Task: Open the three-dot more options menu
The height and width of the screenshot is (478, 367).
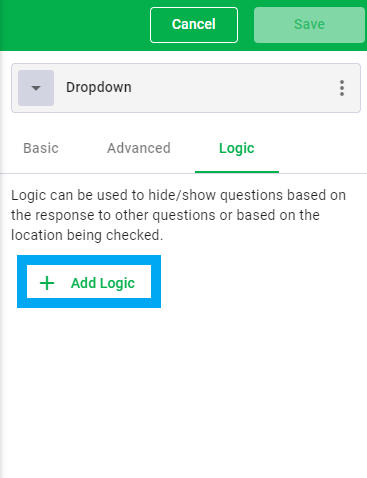Action: click(342, 88)
